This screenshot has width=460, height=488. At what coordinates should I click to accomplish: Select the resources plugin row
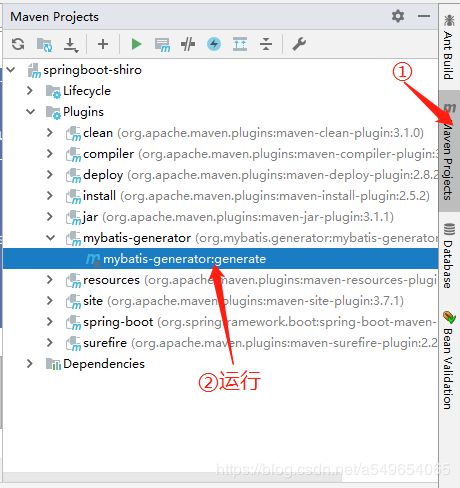point(221,280)
